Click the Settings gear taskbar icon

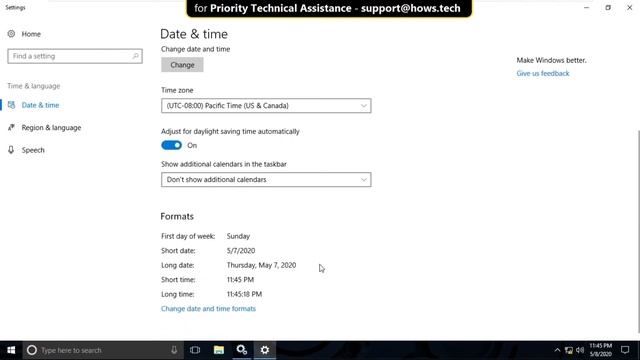pos(265,350)
